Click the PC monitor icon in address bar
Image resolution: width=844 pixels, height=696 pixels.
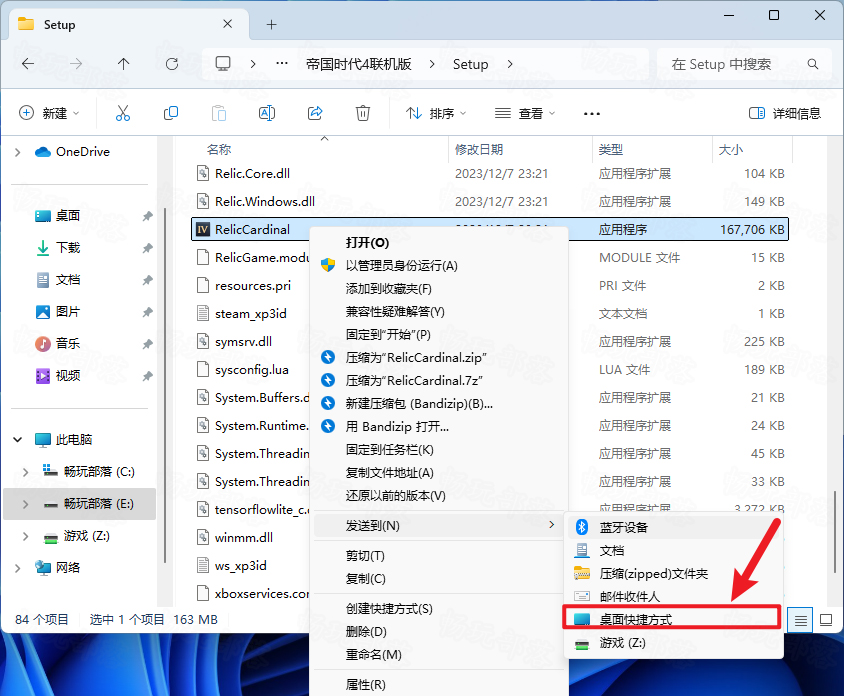click(x=223, y=64)
